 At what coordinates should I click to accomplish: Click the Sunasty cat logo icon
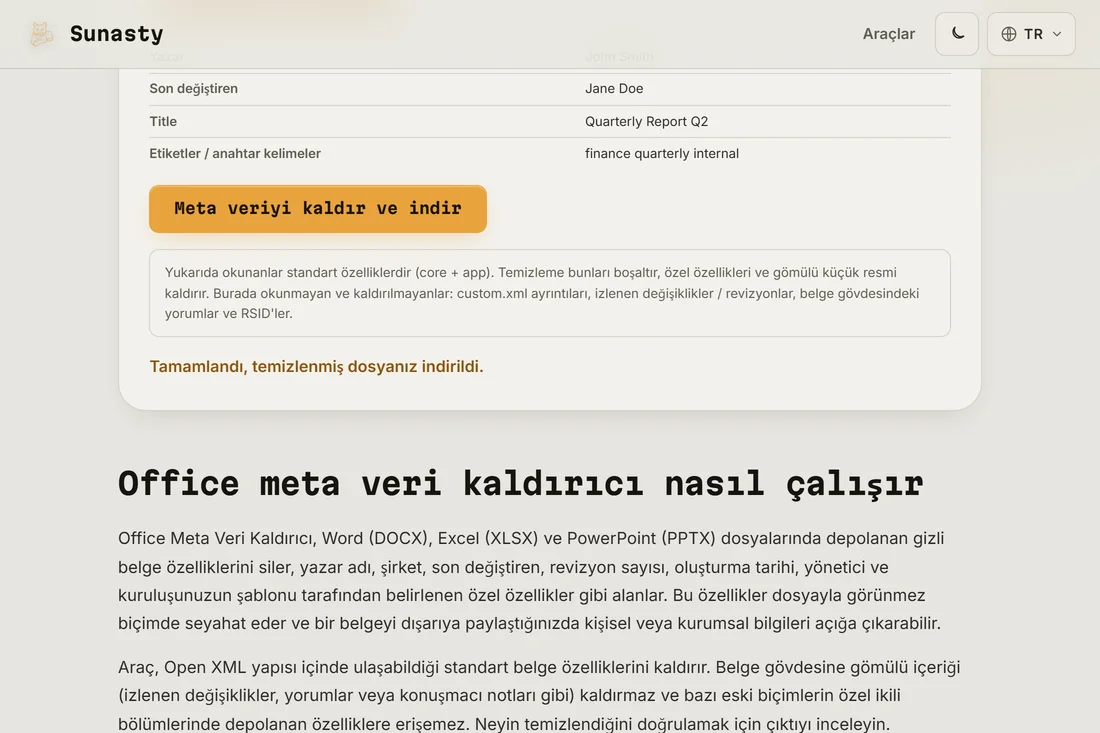coord(41,34)
